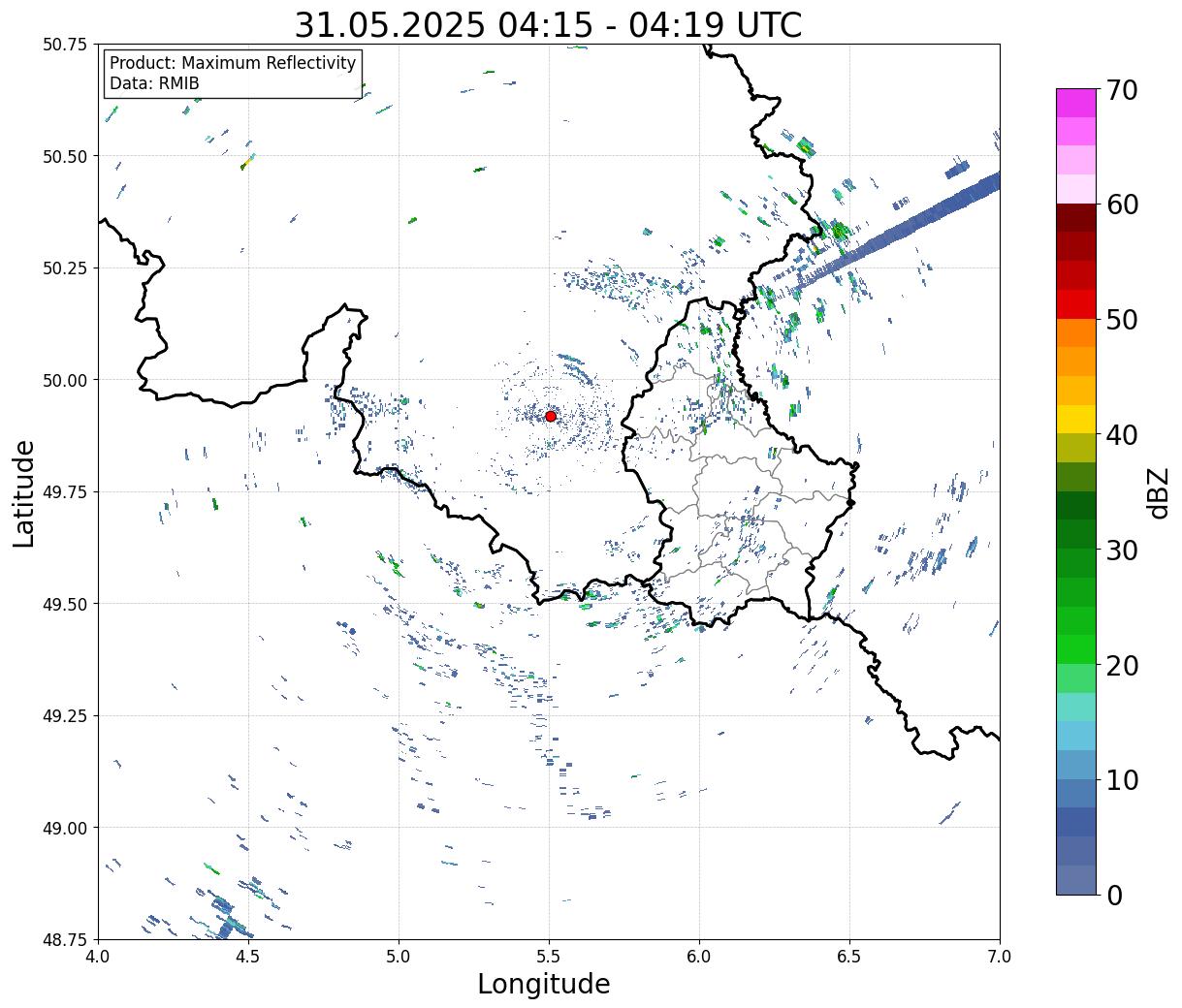Pick the magenta swatch at top of colorbar
The height and width of the screenshot is (1008, 1182).
[x=1076, y=103]
